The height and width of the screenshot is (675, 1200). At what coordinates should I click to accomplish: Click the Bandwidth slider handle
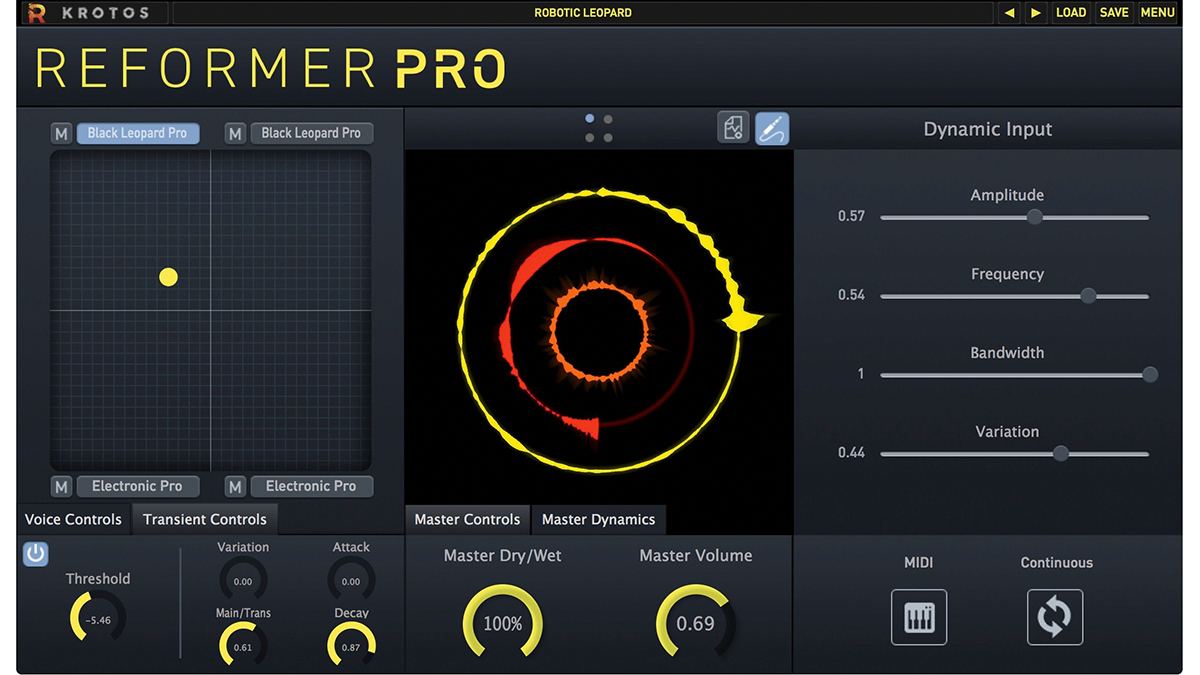(1150, 374)
